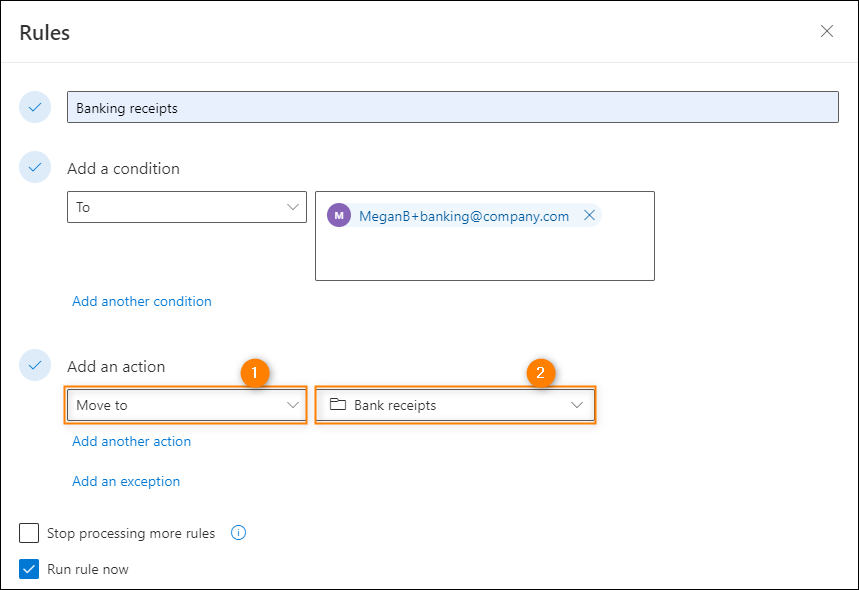Image resolution: width=859 pixels, height=590 pixels.
Task: Click the checkmark circle beside rule name
Action: [x=35, y=107]
